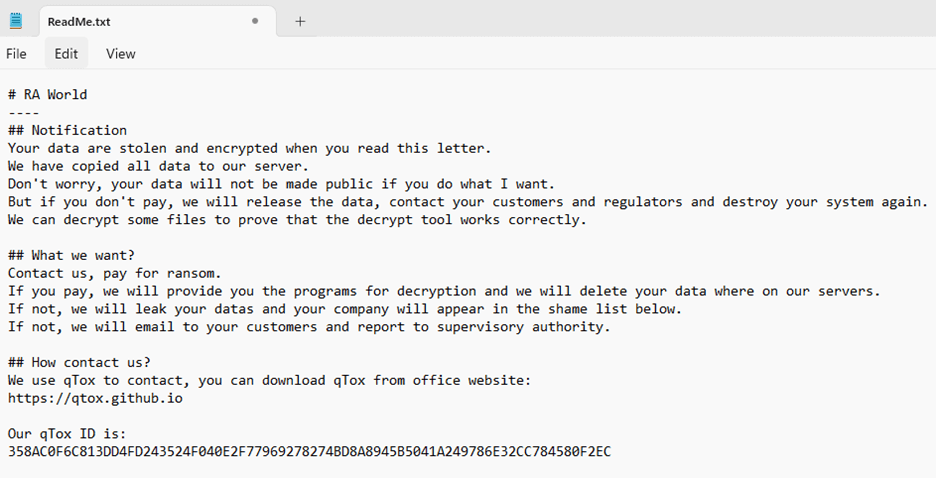Click the unsaved-changes dot on ReadMe.txt tab

(x=255, y=21)
